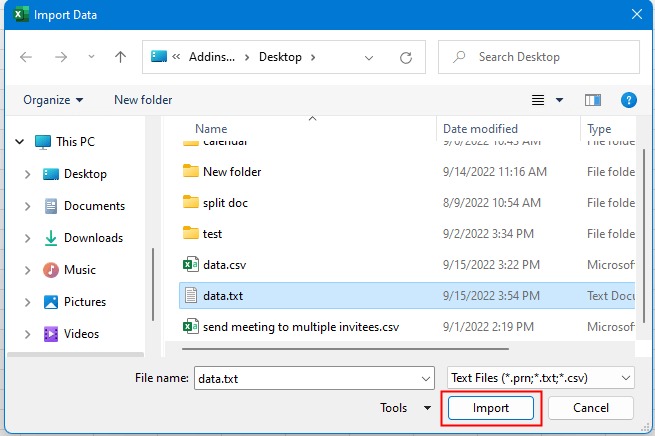Click the file list vertical scrollbar
Image resolution: width=655 pixels, height=436 pixels.
pyautogui.click(x=644, y=236)
